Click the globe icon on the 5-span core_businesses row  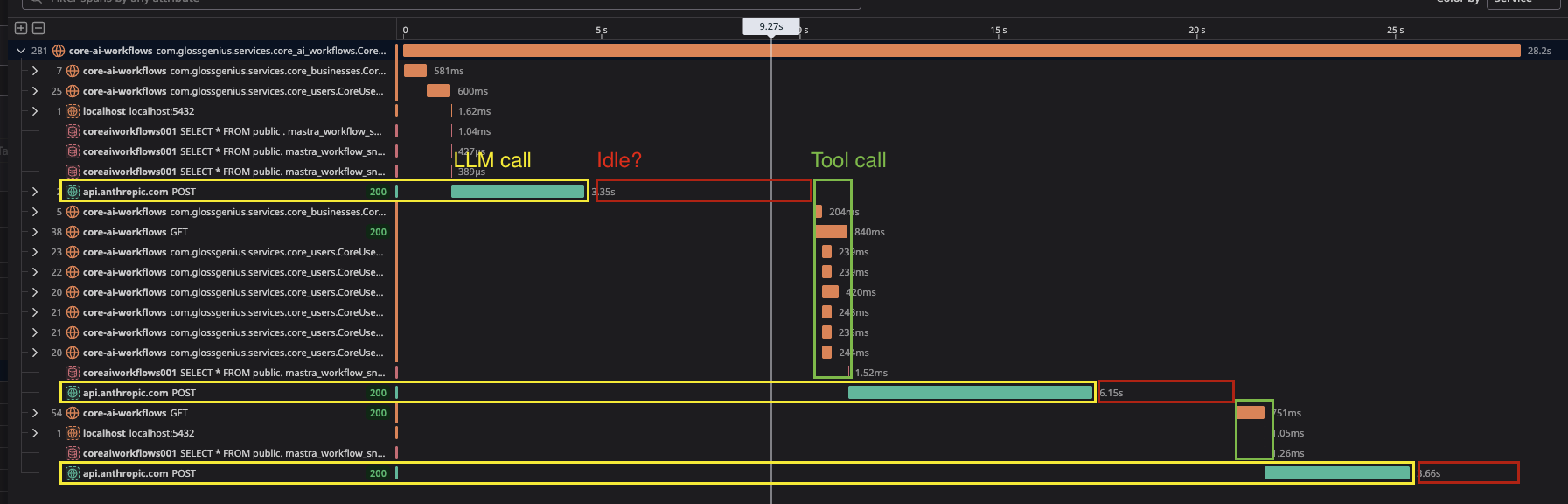click(73, 212)
